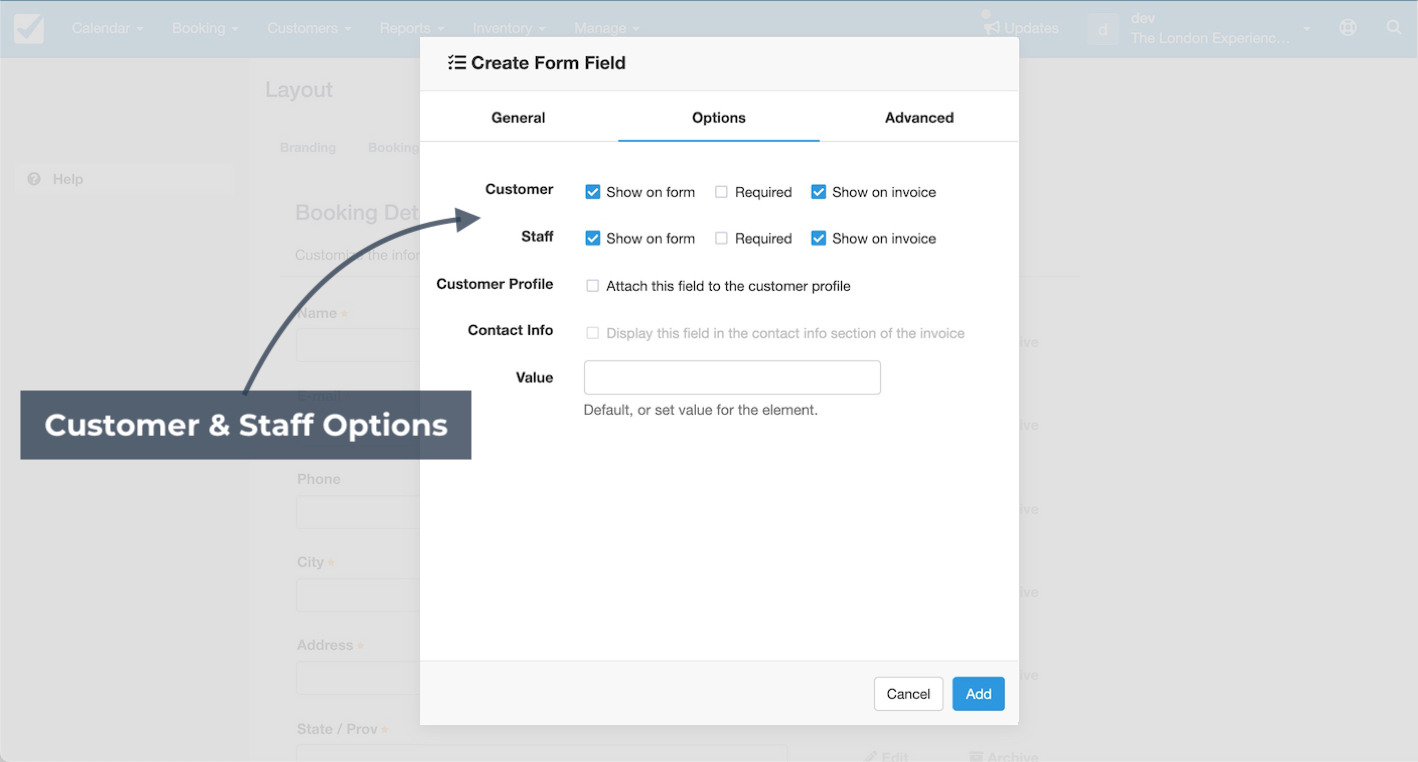1418x762 pixels.
Task: Toggle Customer Show on invoice checkbox
Action: (x=819, y=192)
